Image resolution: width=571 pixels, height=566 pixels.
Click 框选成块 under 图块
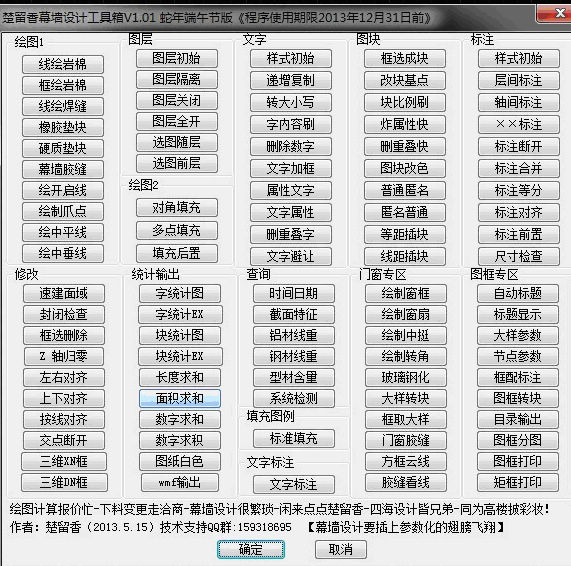[x=405, y=59]
